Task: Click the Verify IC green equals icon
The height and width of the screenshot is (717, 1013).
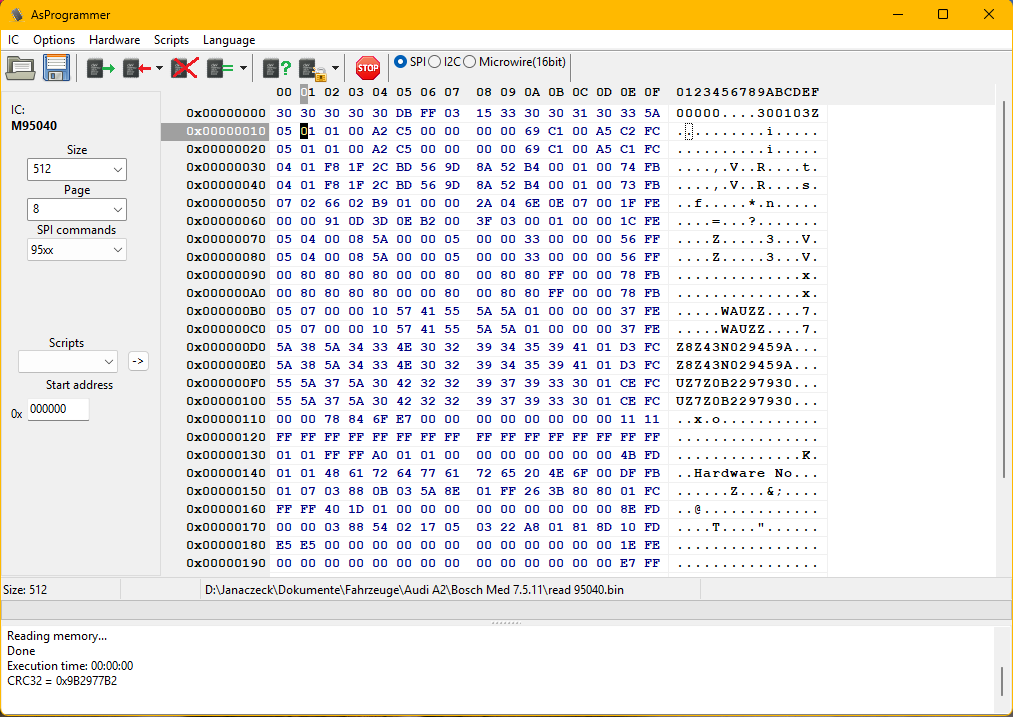Action: [x=220, y=68]
